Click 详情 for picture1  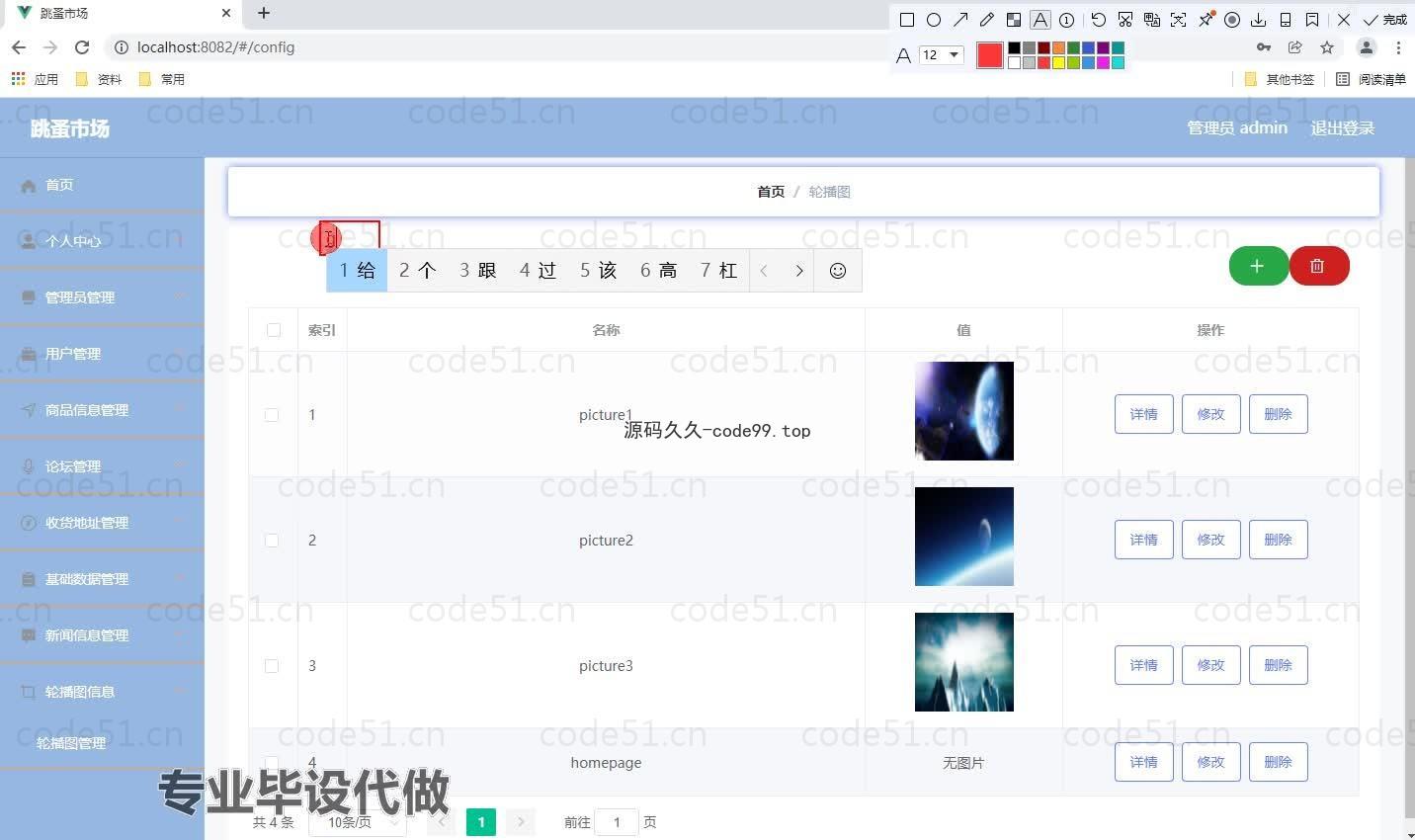1143,414
